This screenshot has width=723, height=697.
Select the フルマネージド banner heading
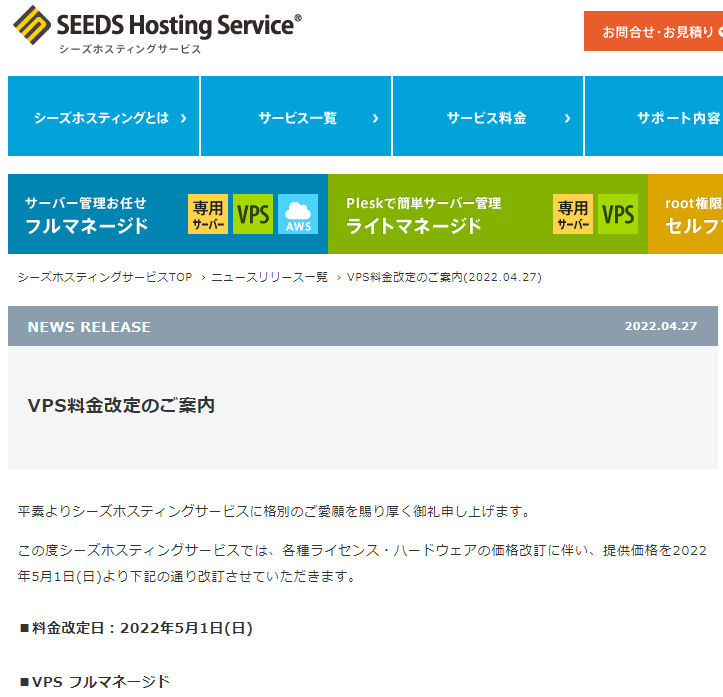coord(87,226)
